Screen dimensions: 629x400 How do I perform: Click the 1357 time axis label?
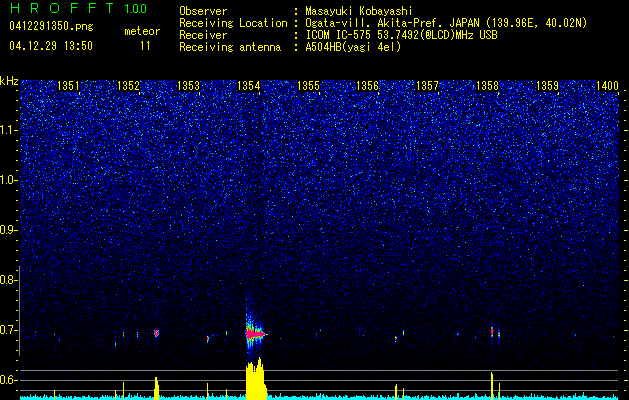pyautogui.click(x=427, y=86)
